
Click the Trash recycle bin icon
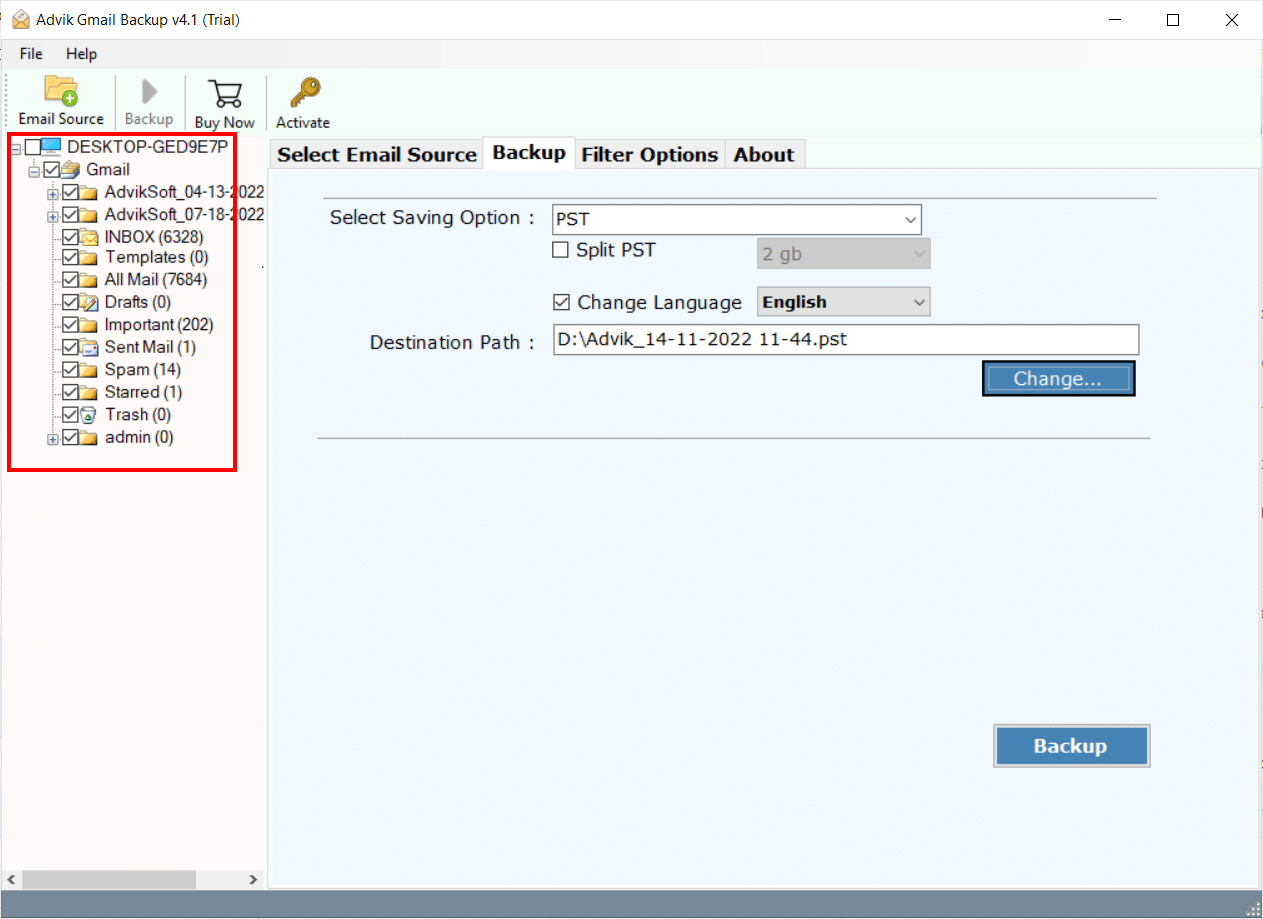click(89, 414)
